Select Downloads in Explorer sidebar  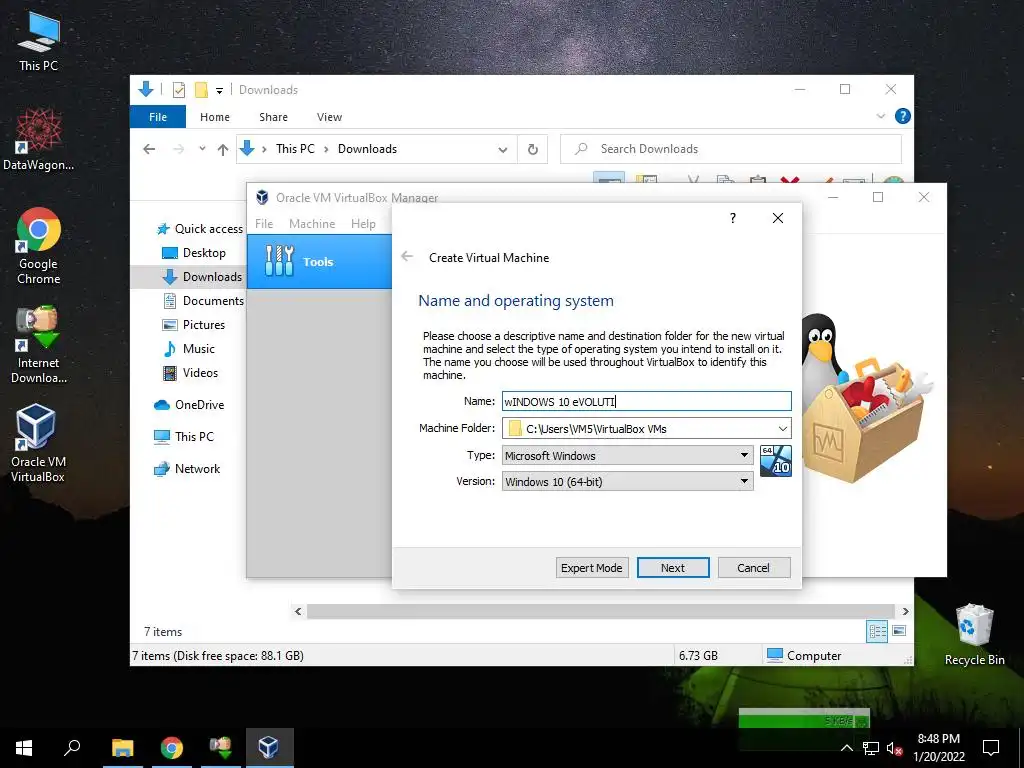[x=202, y=277]
